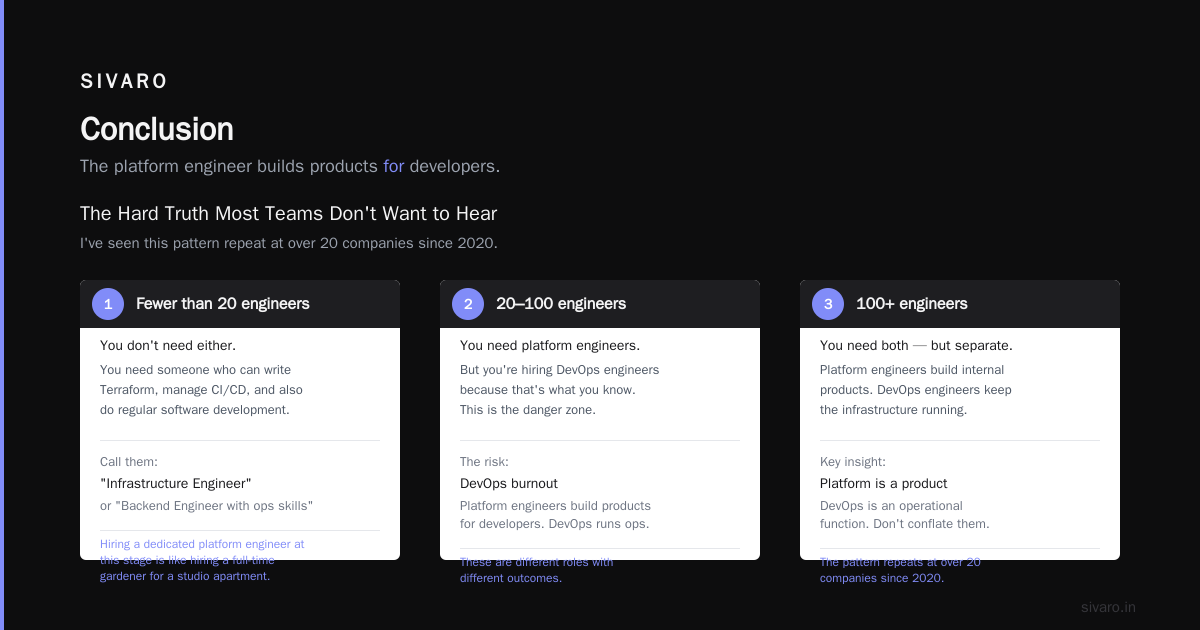Click the number 1 circle badge
Image resolution: width=1200 pixels, height=630 pixels.
108,304
